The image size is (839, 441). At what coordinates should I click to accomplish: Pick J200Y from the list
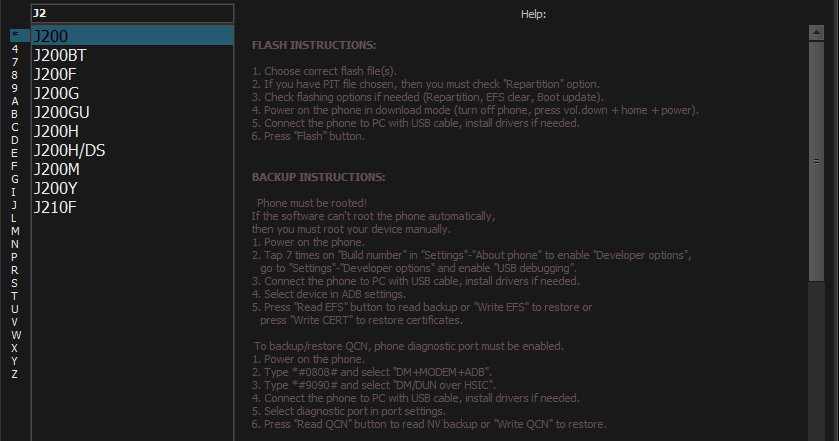[132, 188]
